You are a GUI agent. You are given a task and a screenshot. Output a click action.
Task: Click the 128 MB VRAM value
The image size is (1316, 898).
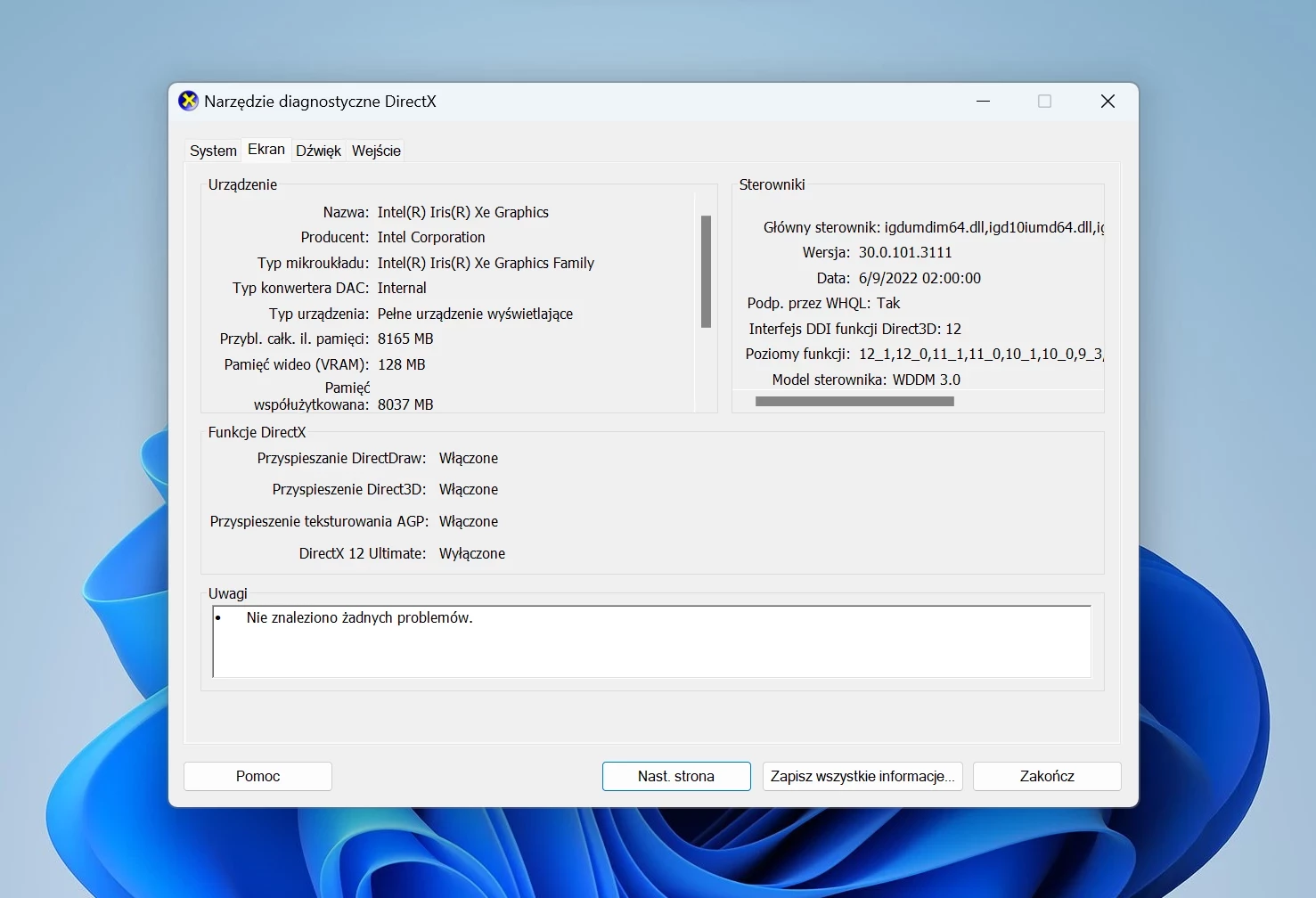click(401, 364)
